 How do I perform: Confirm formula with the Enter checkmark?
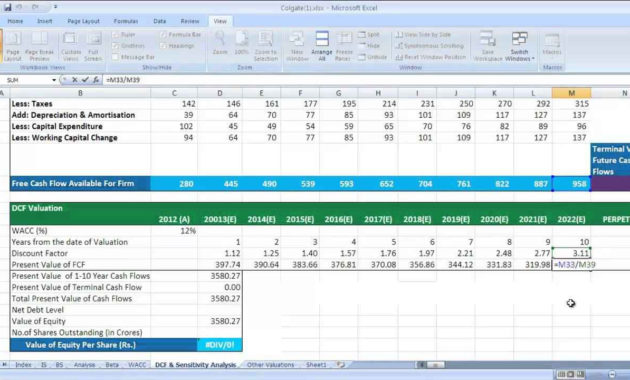85,80
